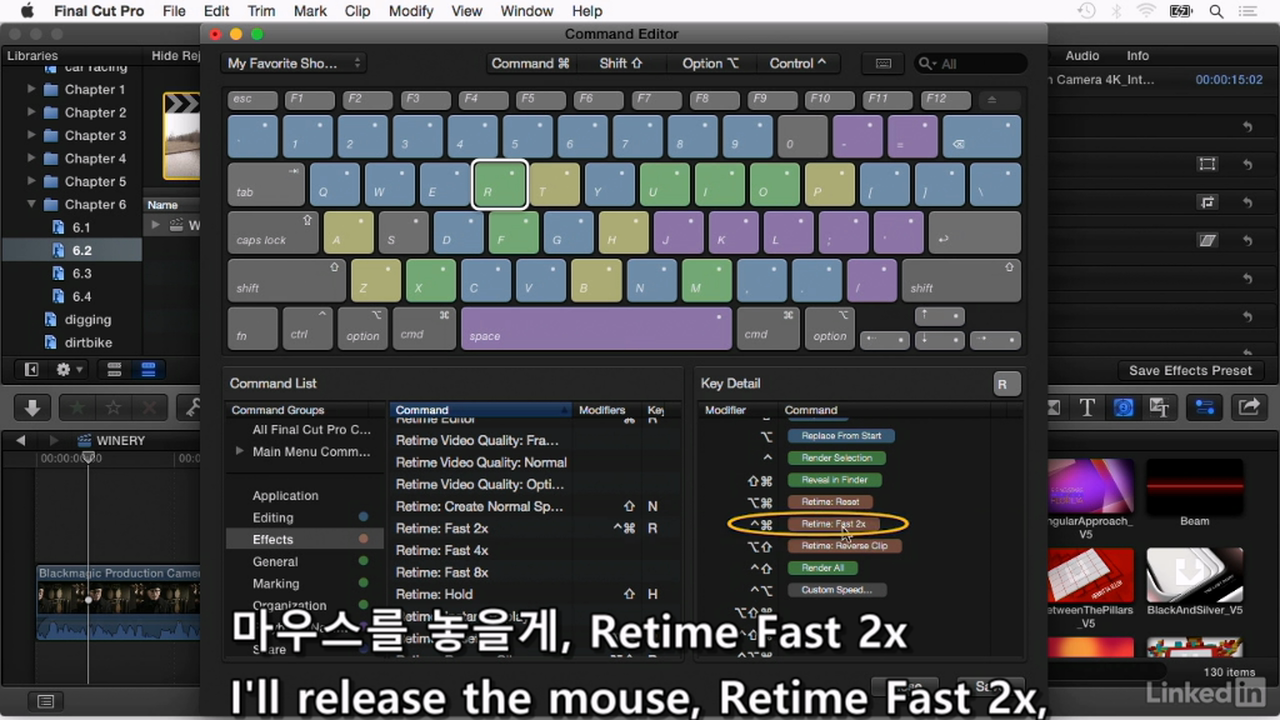Open Spotlight search in menu bar
1280x720 pixels.
pos(1216,11)
